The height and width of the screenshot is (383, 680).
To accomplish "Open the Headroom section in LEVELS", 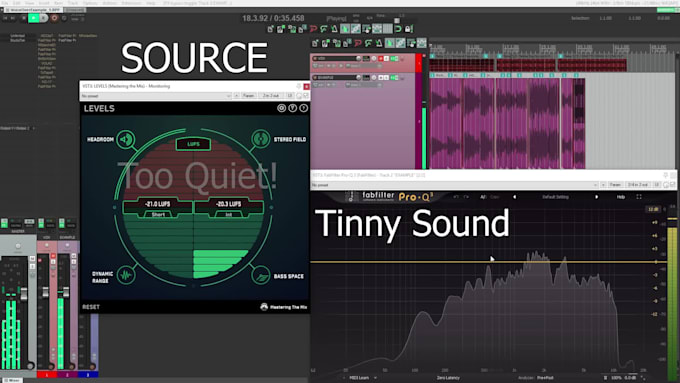I will tap(126, 139).
